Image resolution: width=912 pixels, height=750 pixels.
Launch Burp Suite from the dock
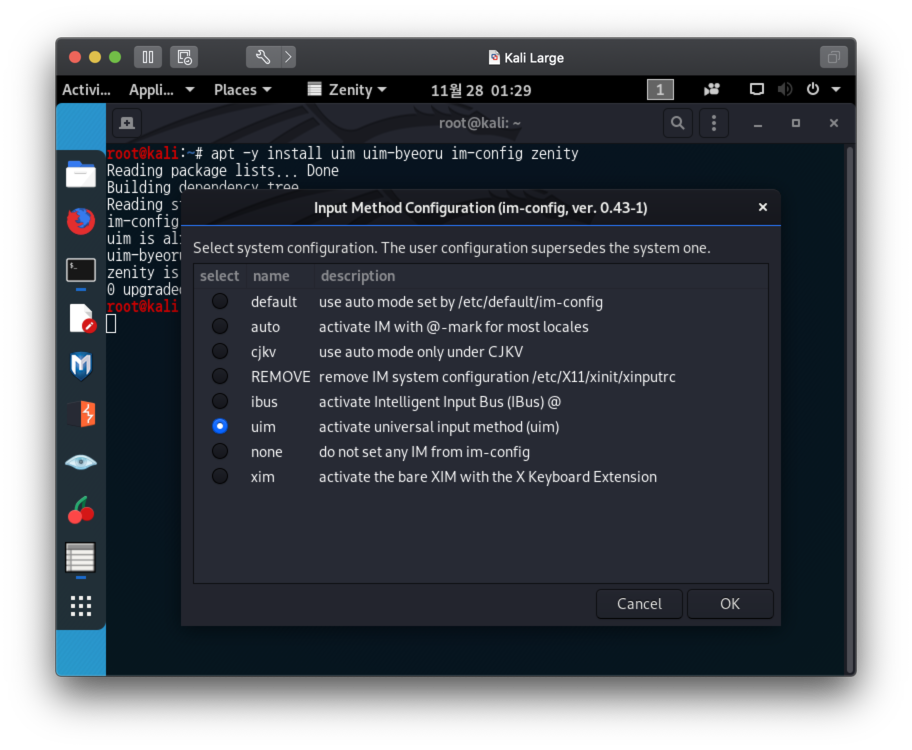tap(81, 414)
